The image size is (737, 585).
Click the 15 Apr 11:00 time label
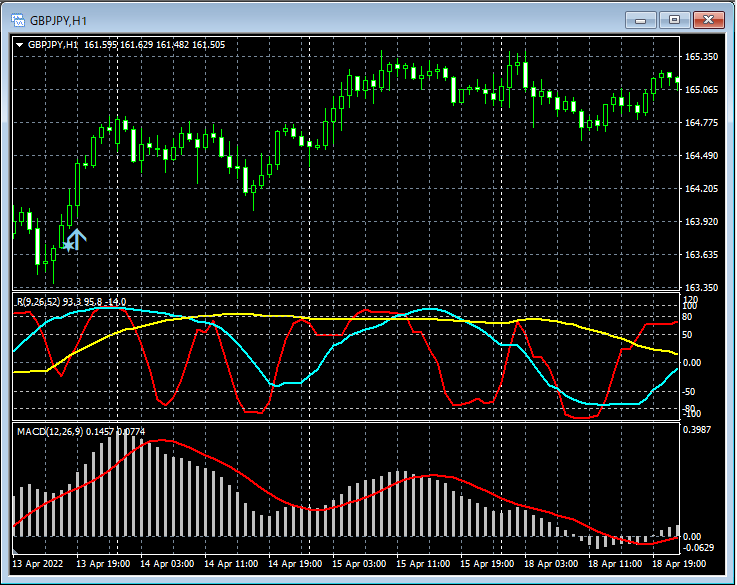pyautogui.click(x=424, y=563)
